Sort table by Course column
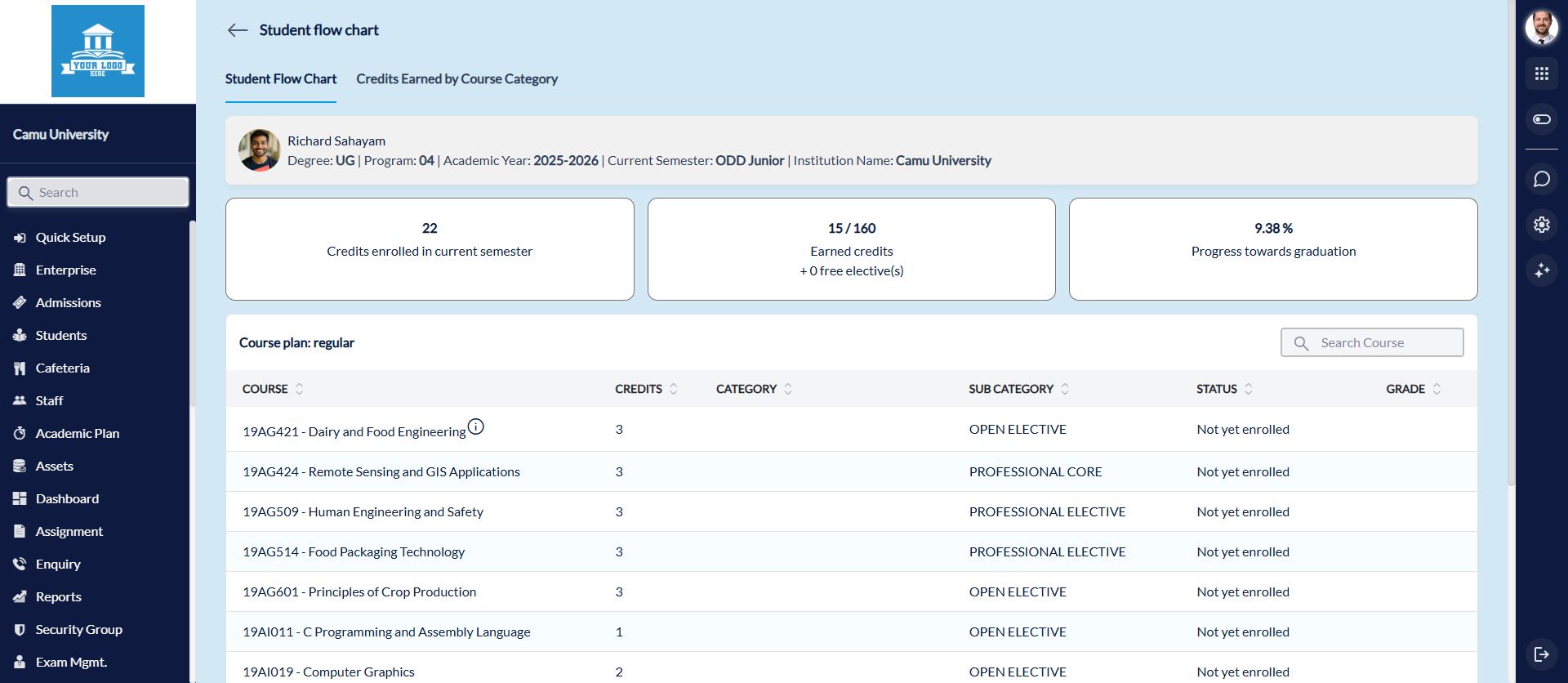This screenshot has width=1568, height=683. [x=299, y=389]
